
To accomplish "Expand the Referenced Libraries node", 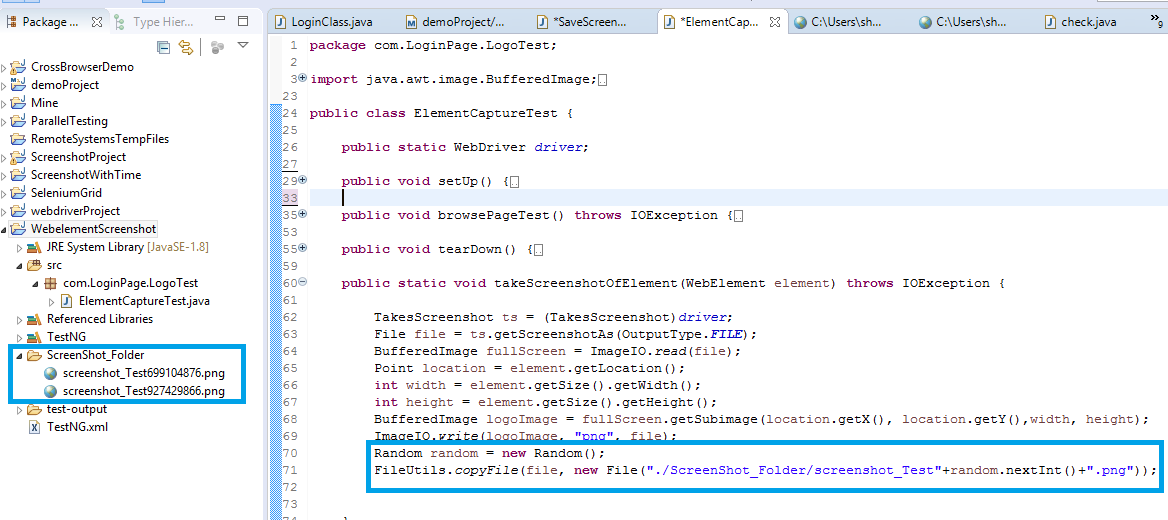I will click(x=19, y=320).
